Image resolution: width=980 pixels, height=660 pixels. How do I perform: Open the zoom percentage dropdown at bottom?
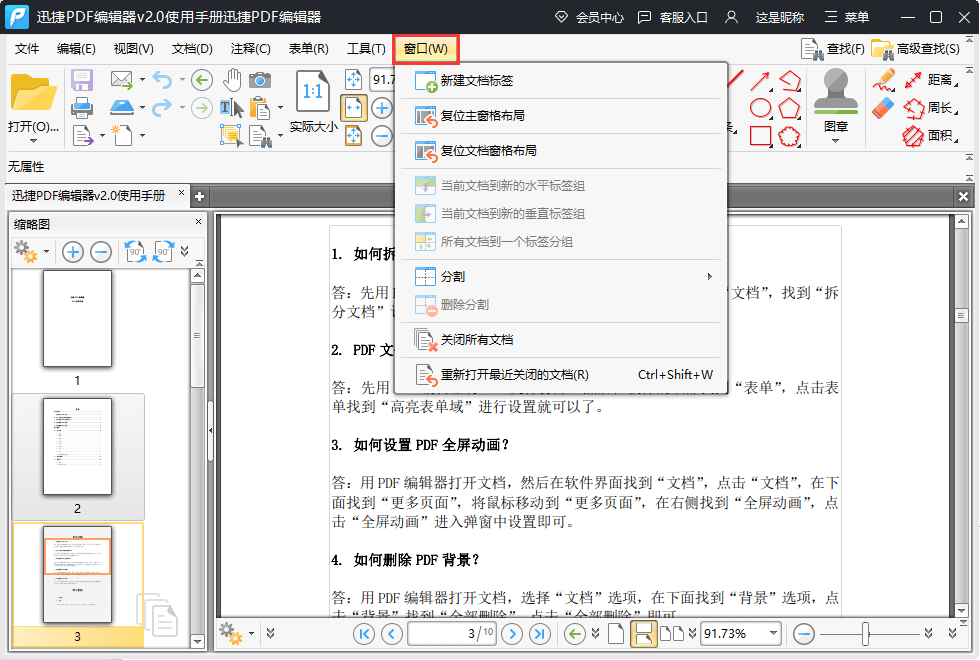coord(773,633)
